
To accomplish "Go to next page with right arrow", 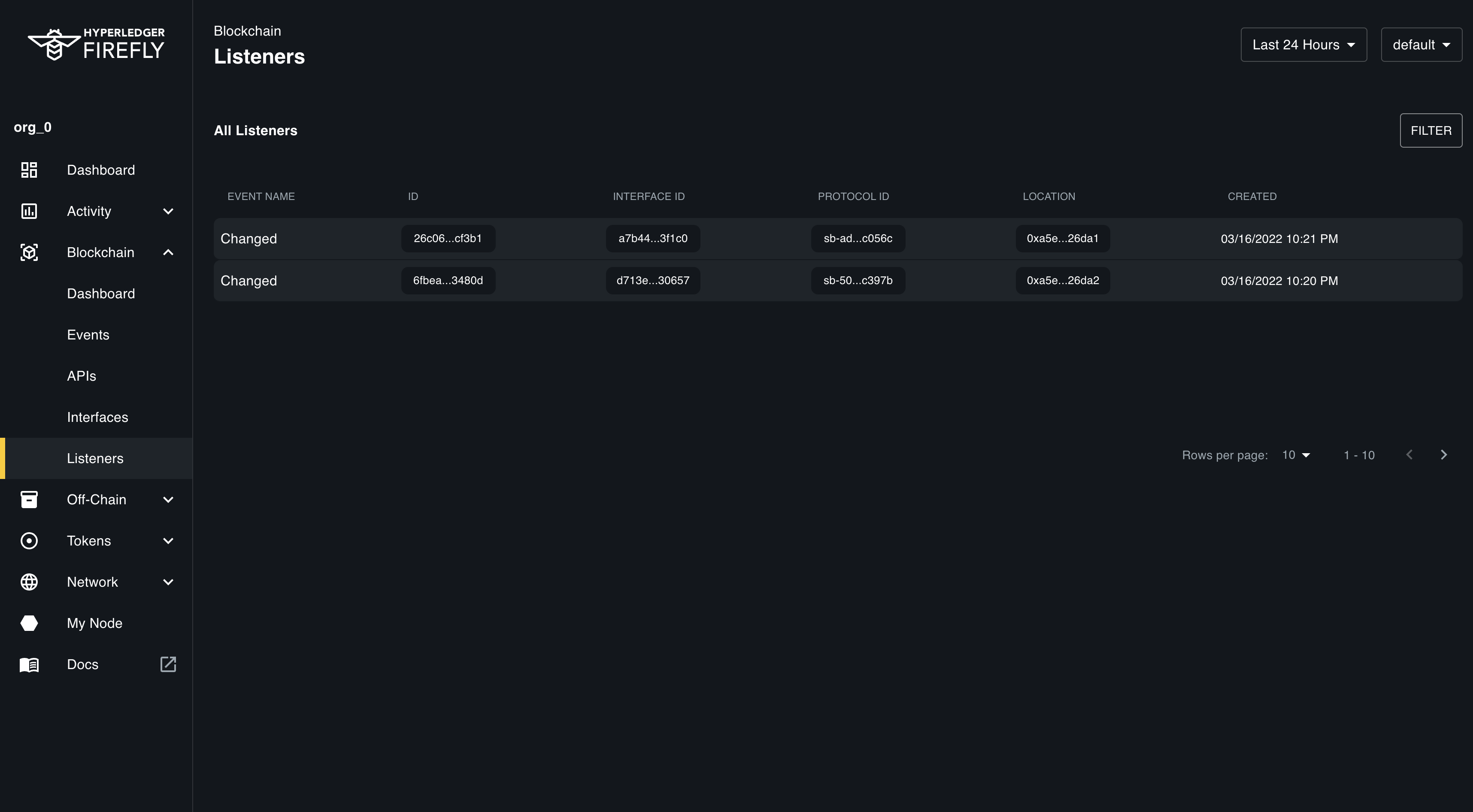I will (x=1444, y=454).
